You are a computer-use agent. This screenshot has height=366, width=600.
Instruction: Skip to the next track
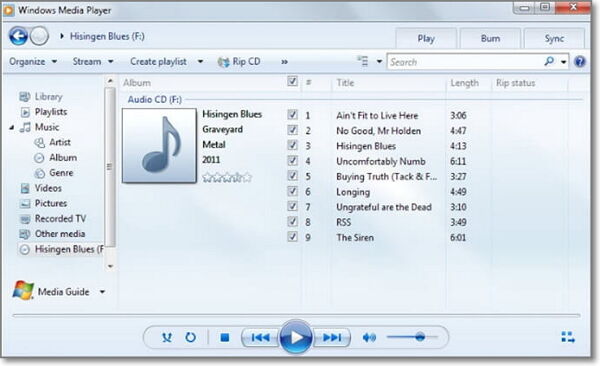332,337
